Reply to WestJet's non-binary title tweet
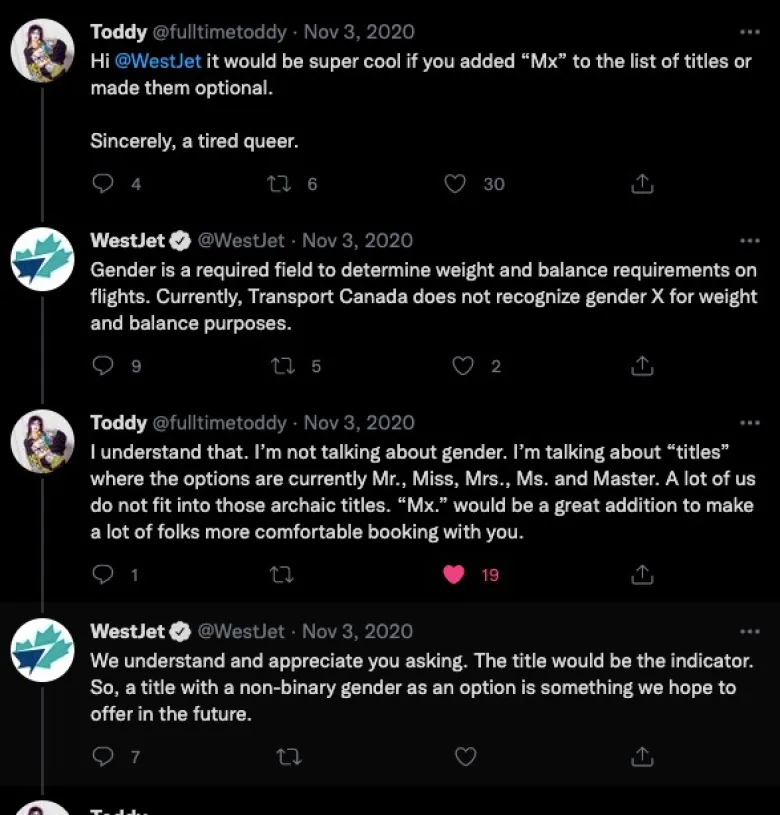Viewport: 780px width, 815px height. (x=103, y=757)
